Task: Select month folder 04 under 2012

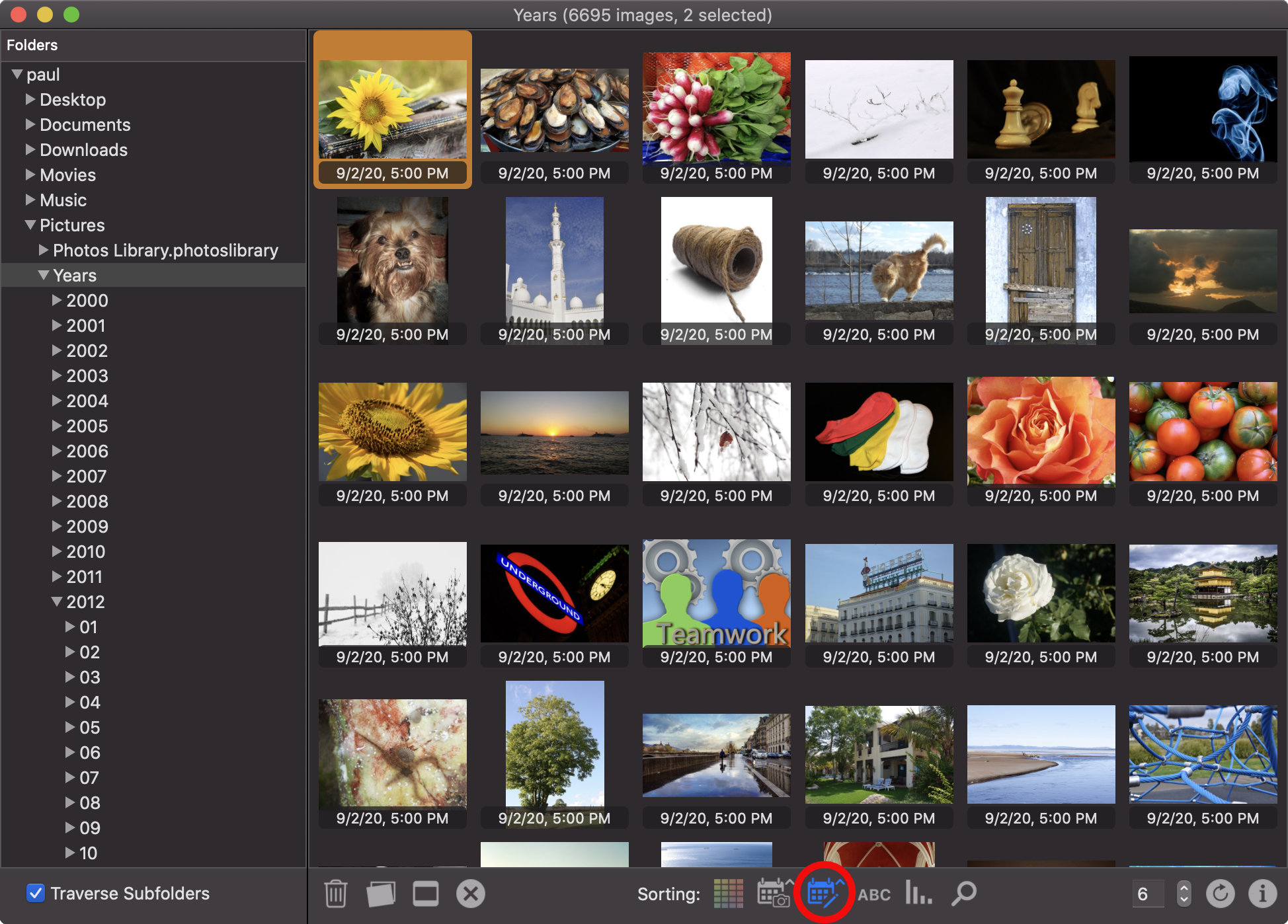Action: tap(90, 703)
